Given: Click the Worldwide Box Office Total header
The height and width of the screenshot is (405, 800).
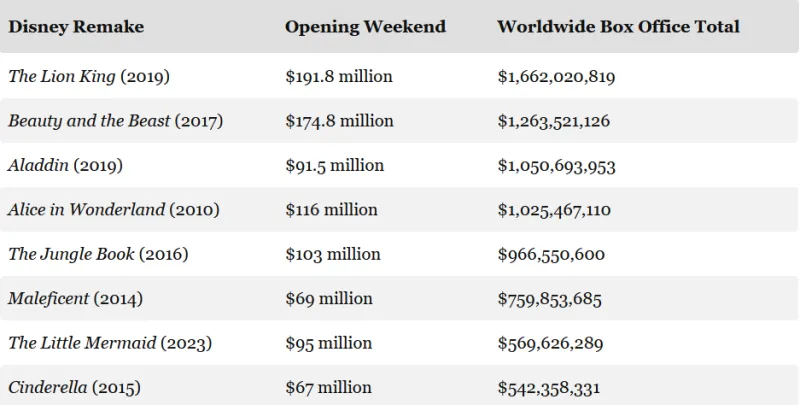Looking at the screenshot, I should (618, 27).
